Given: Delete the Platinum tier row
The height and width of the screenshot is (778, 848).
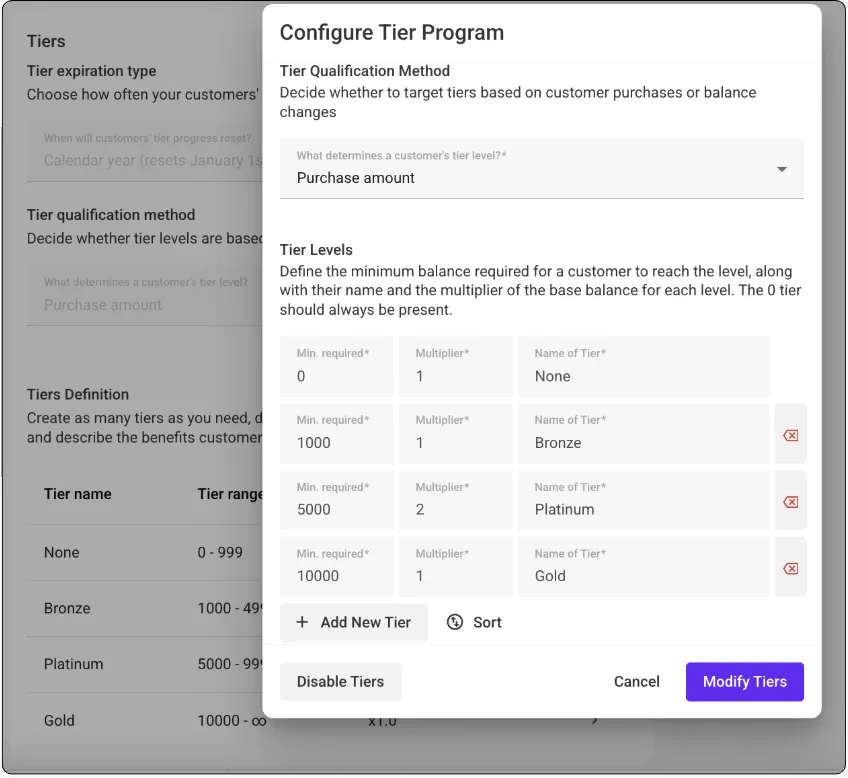Looking at the screenshot, I should 790,502.
